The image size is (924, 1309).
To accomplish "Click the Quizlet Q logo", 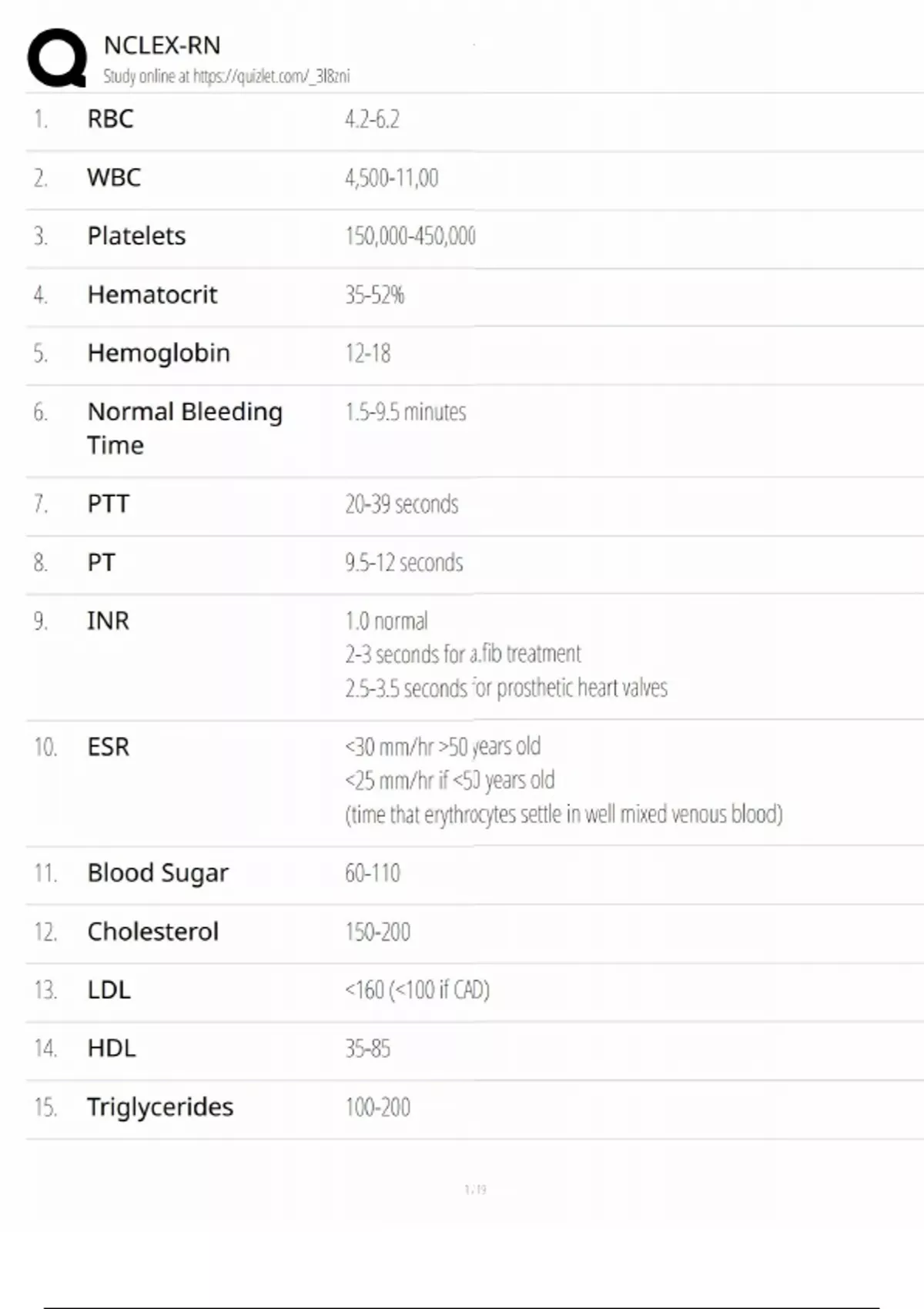I will tap(56, 58).
